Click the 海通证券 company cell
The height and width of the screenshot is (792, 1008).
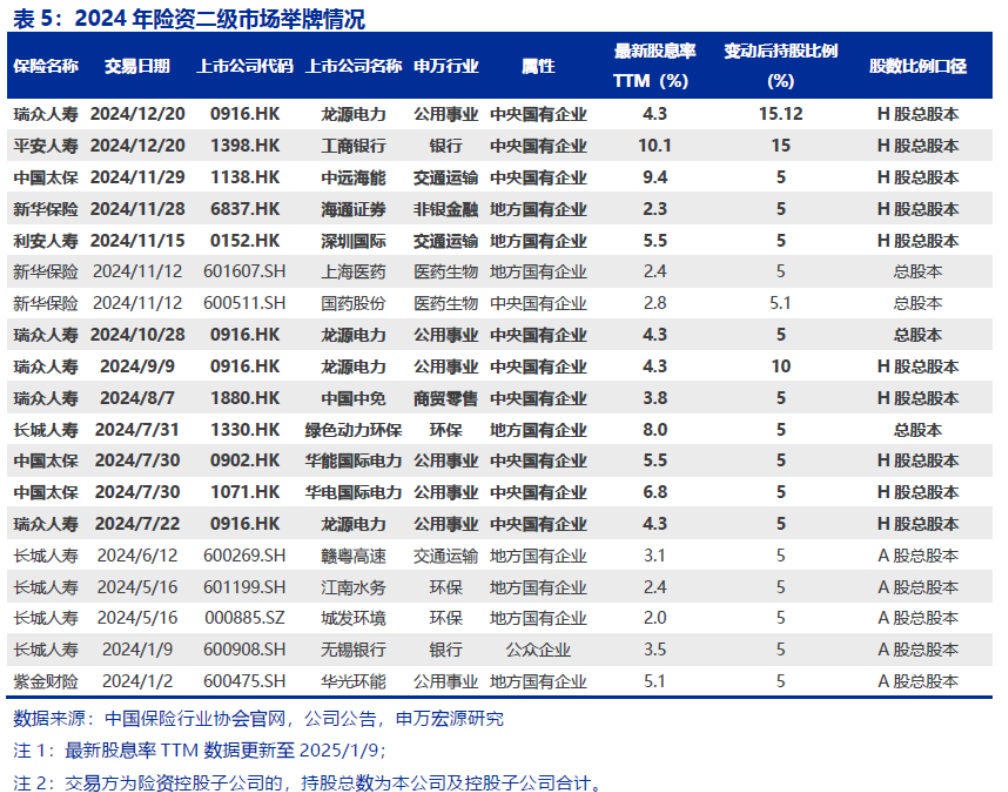point(353,209)
